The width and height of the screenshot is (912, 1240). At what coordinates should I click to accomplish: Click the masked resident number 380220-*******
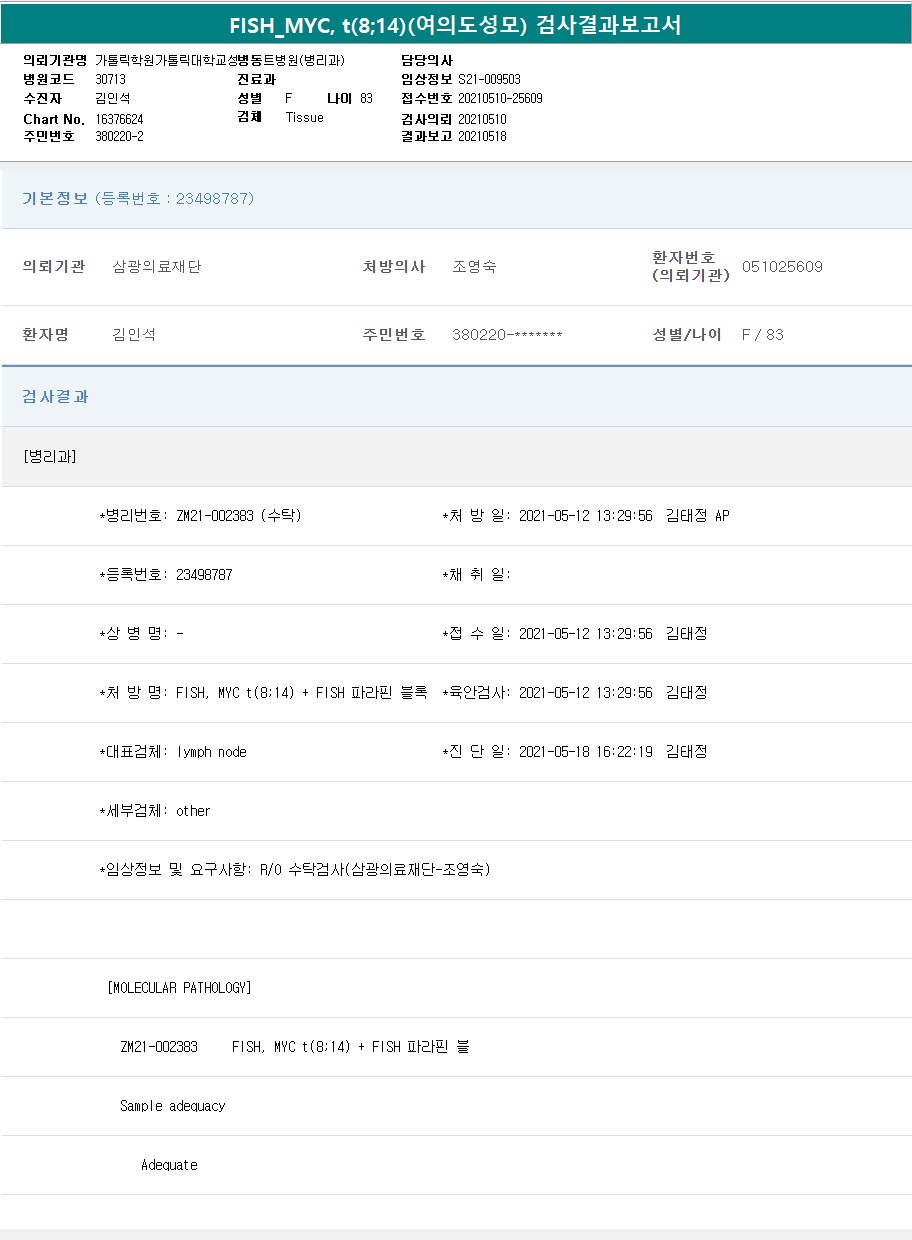(507, 335)
